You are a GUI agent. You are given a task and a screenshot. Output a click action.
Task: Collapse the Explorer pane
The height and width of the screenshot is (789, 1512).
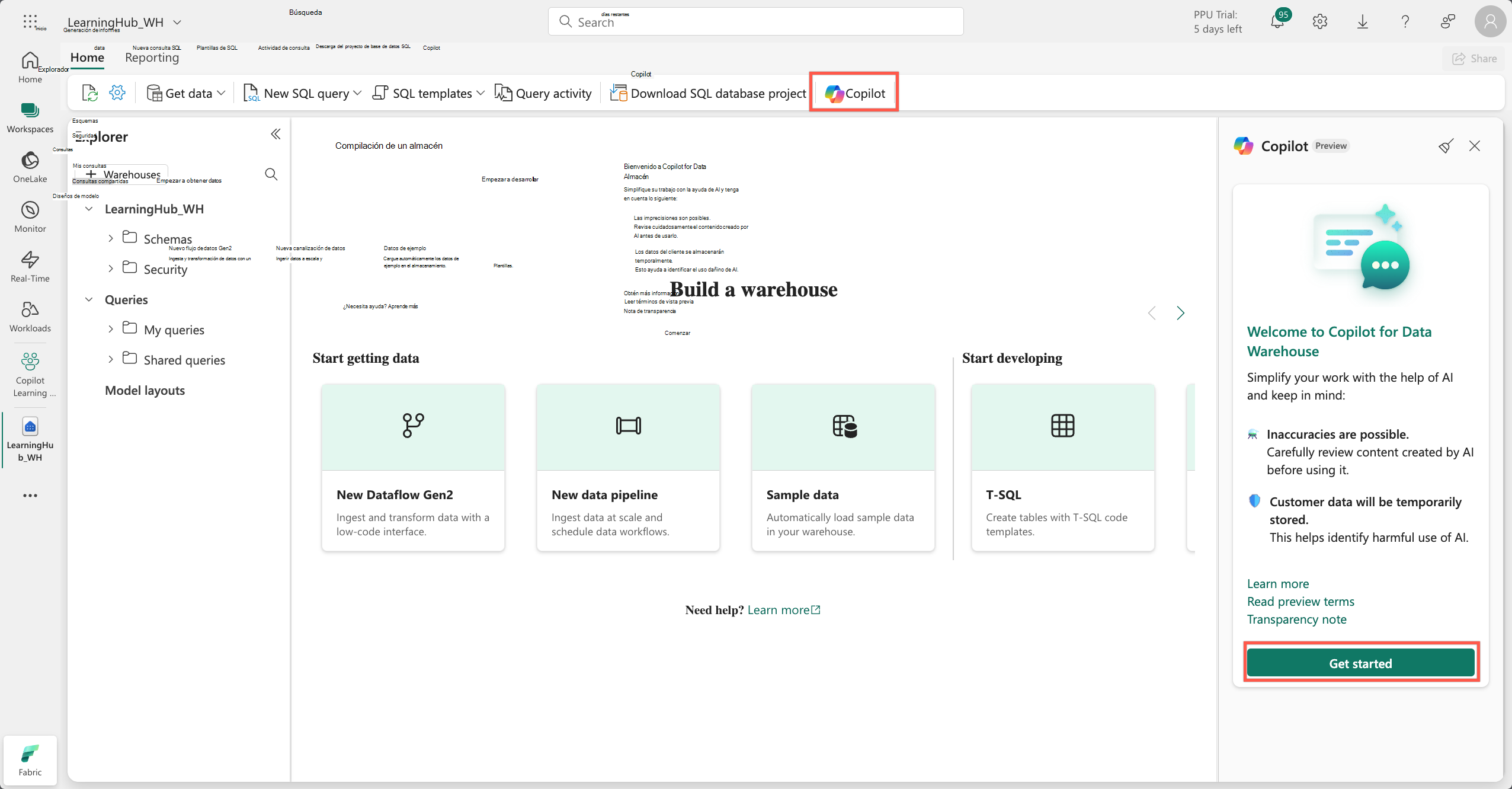[x=276, y=134]
